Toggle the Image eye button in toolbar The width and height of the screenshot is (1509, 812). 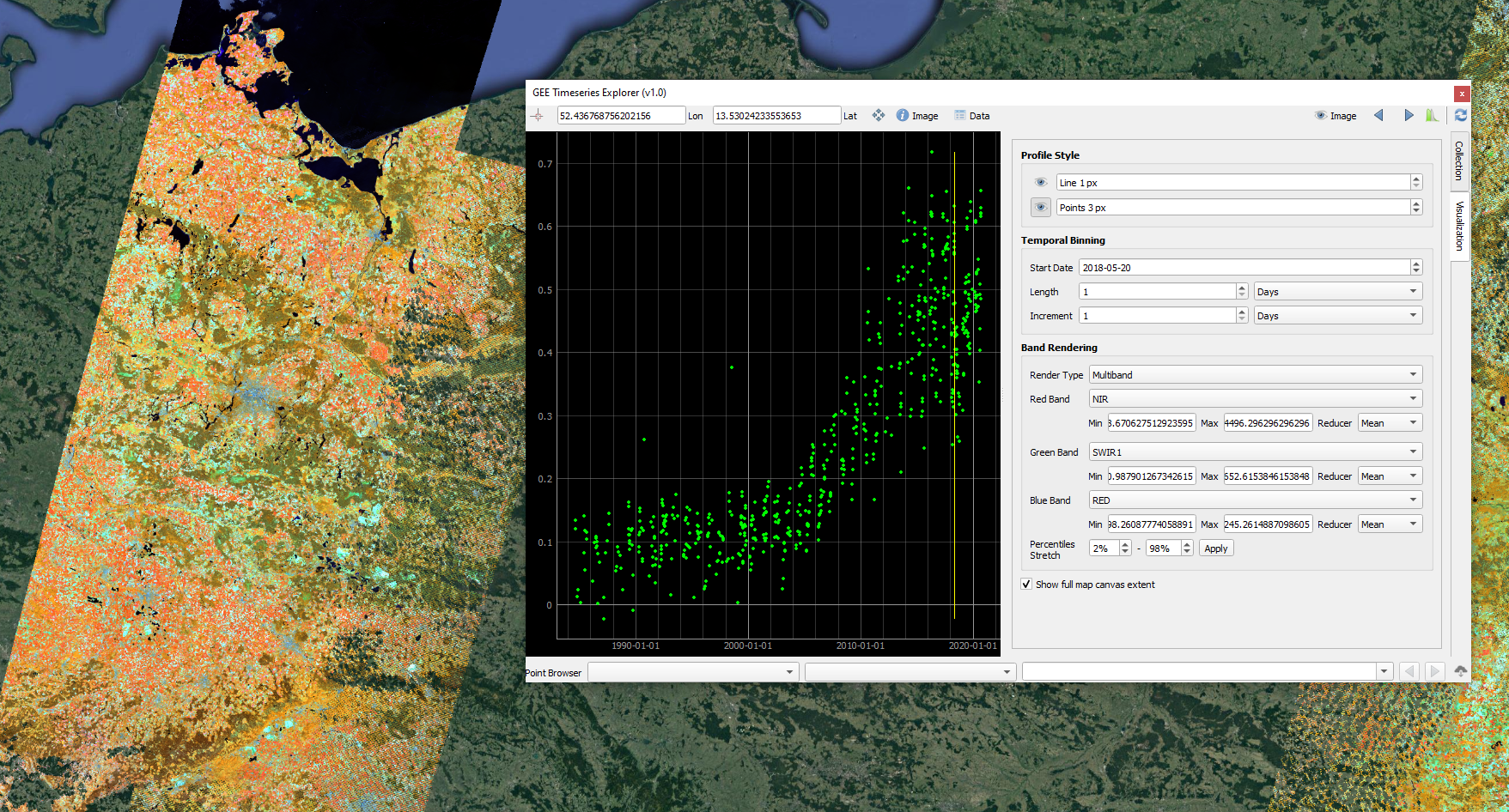[1336, 116]
